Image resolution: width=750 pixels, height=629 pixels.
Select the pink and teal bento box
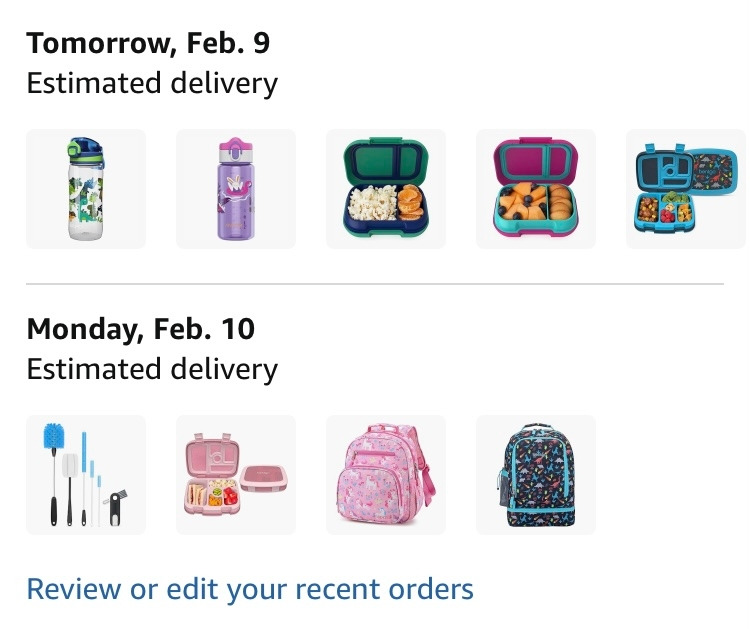(x=536, y=189)
